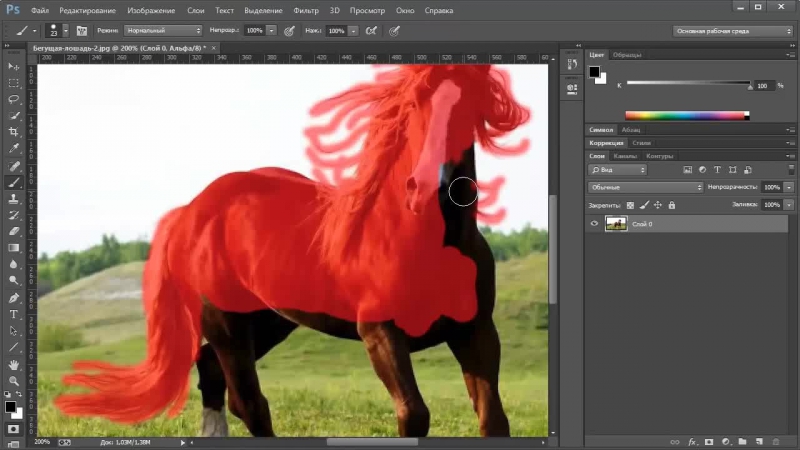Image resolution: width=800 pixels, height=450 pixels.
Task: Toggle pressure for opacity button
Action: (x=289, y=31)
